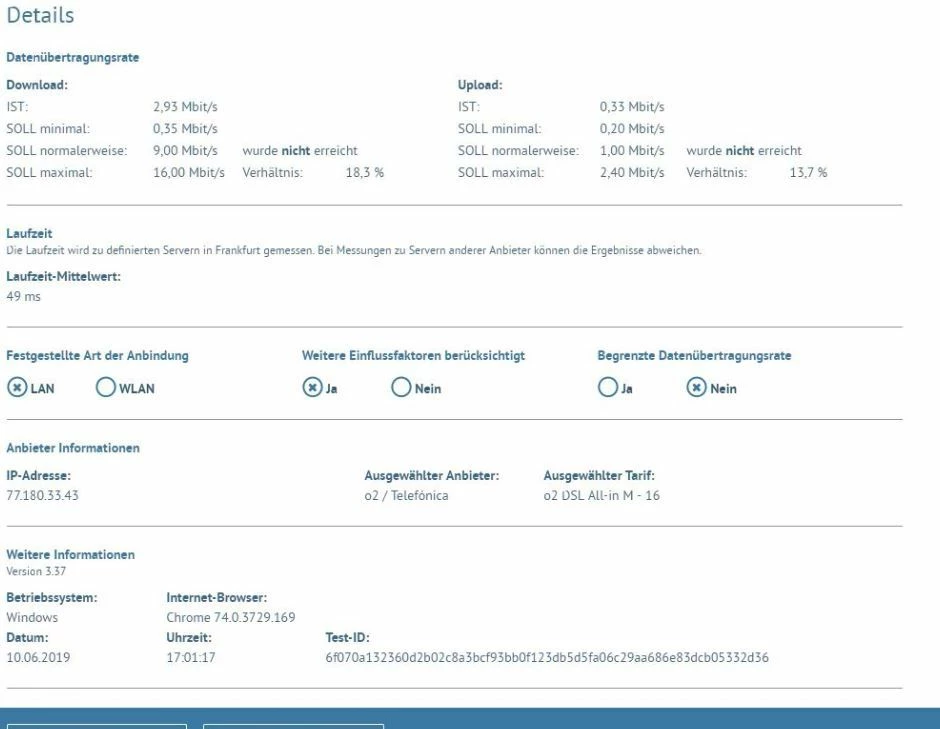The width and height of the screenshot is (940, 729).
Task: Click the Laufzeit-Mittelwert value 49 ms
Action: 23,296
